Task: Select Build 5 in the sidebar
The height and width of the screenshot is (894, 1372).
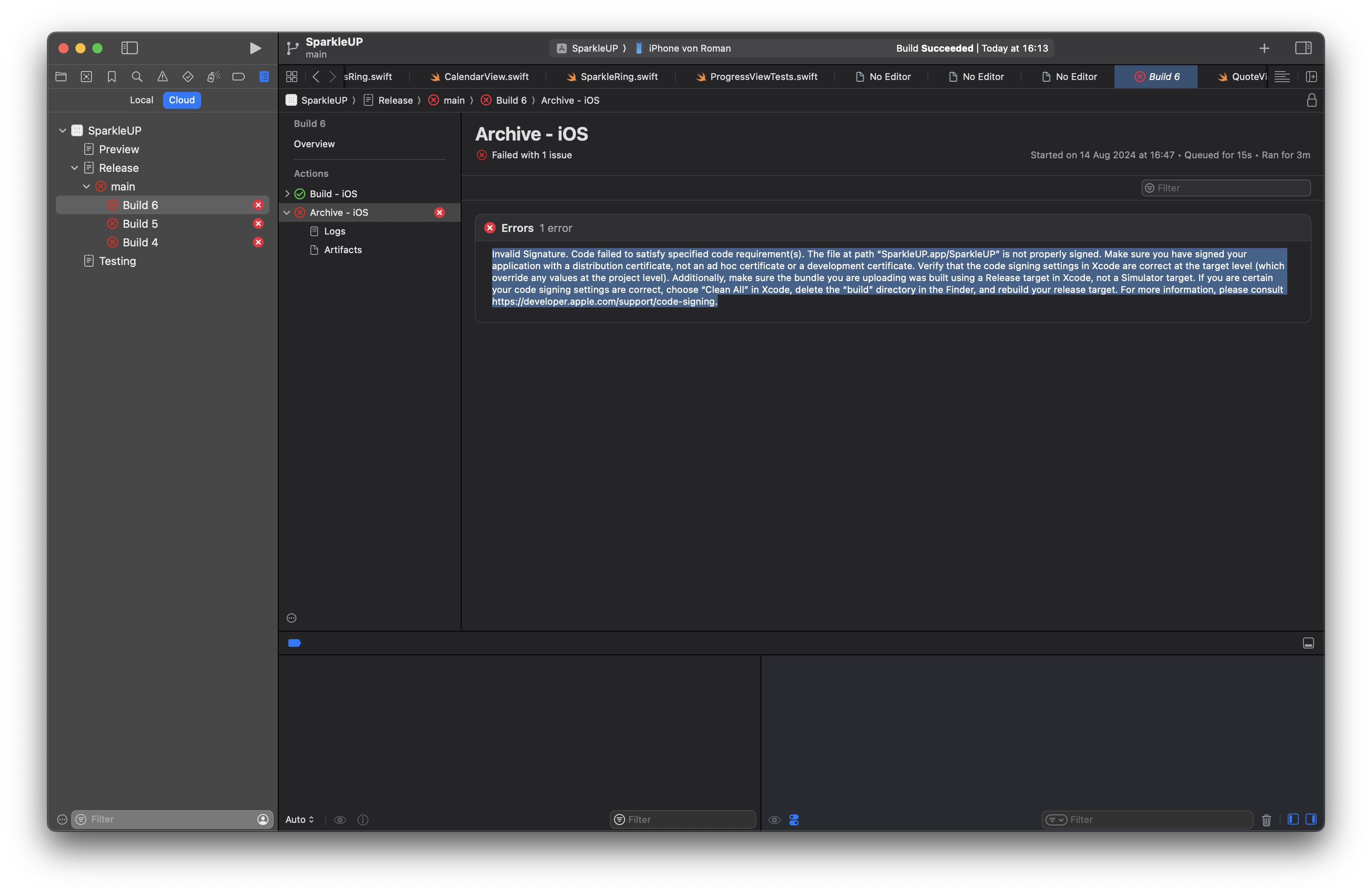Action: click(140, 223)
